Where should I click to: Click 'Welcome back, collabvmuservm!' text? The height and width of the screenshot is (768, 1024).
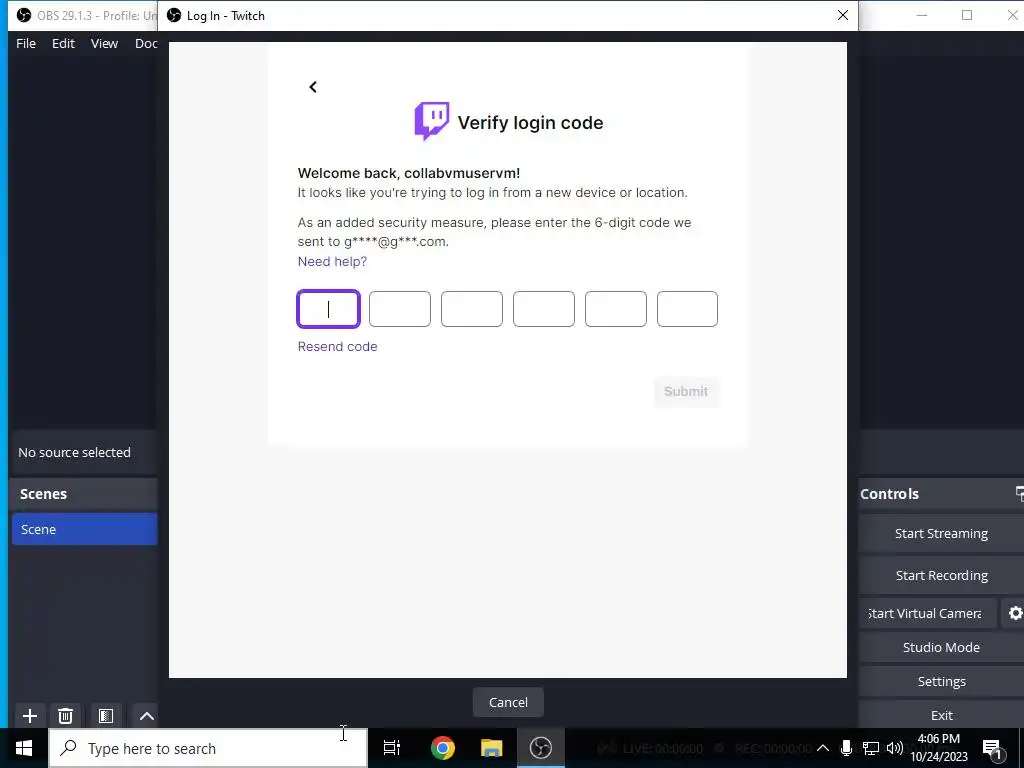tap(409, 173)
